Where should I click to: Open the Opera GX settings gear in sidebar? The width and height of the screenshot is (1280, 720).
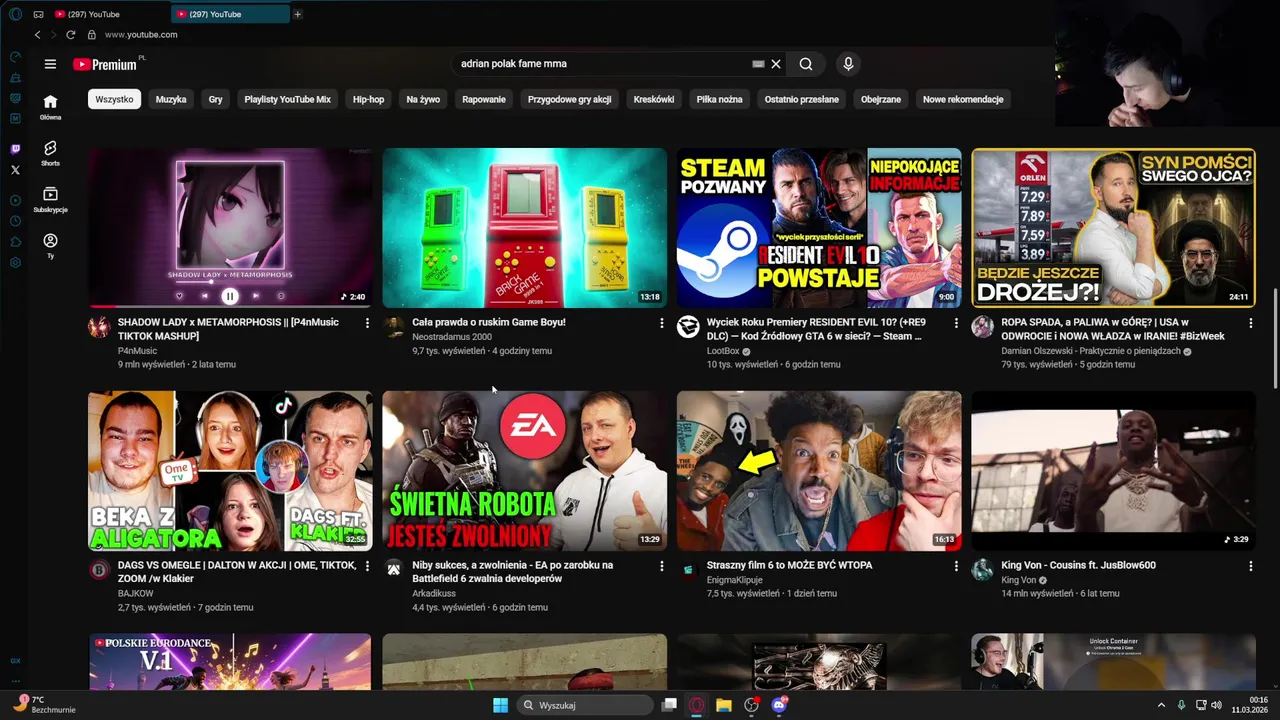[15, 263]
